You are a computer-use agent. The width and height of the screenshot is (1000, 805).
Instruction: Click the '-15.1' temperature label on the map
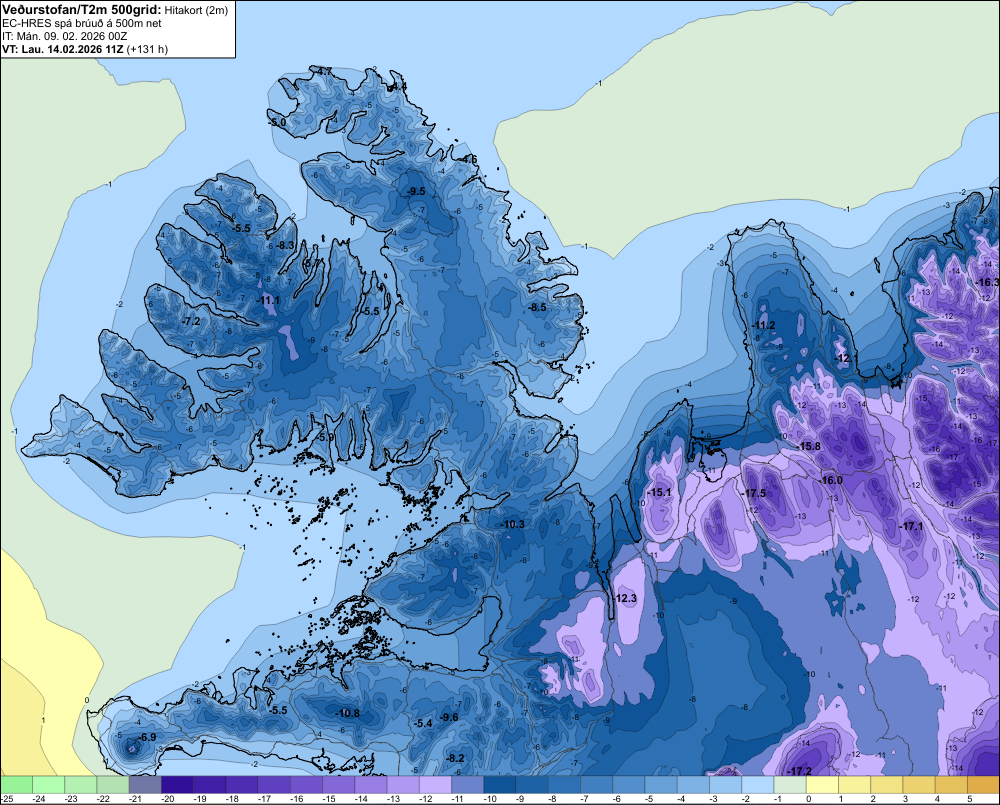pyautogui.click(x=659, y=492)
